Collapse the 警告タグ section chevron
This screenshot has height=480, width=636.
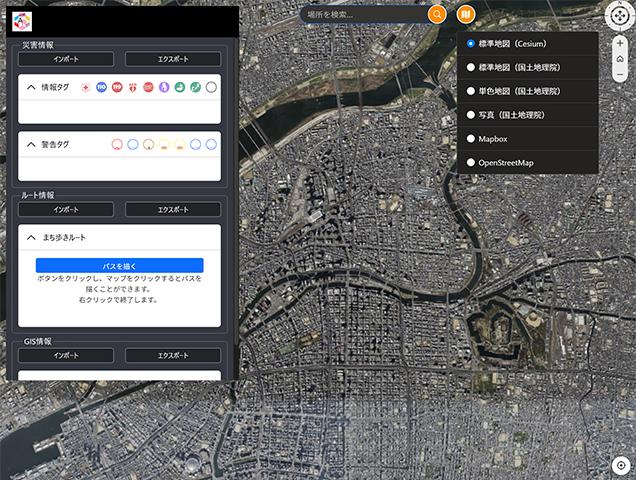(x=31, y=144)
